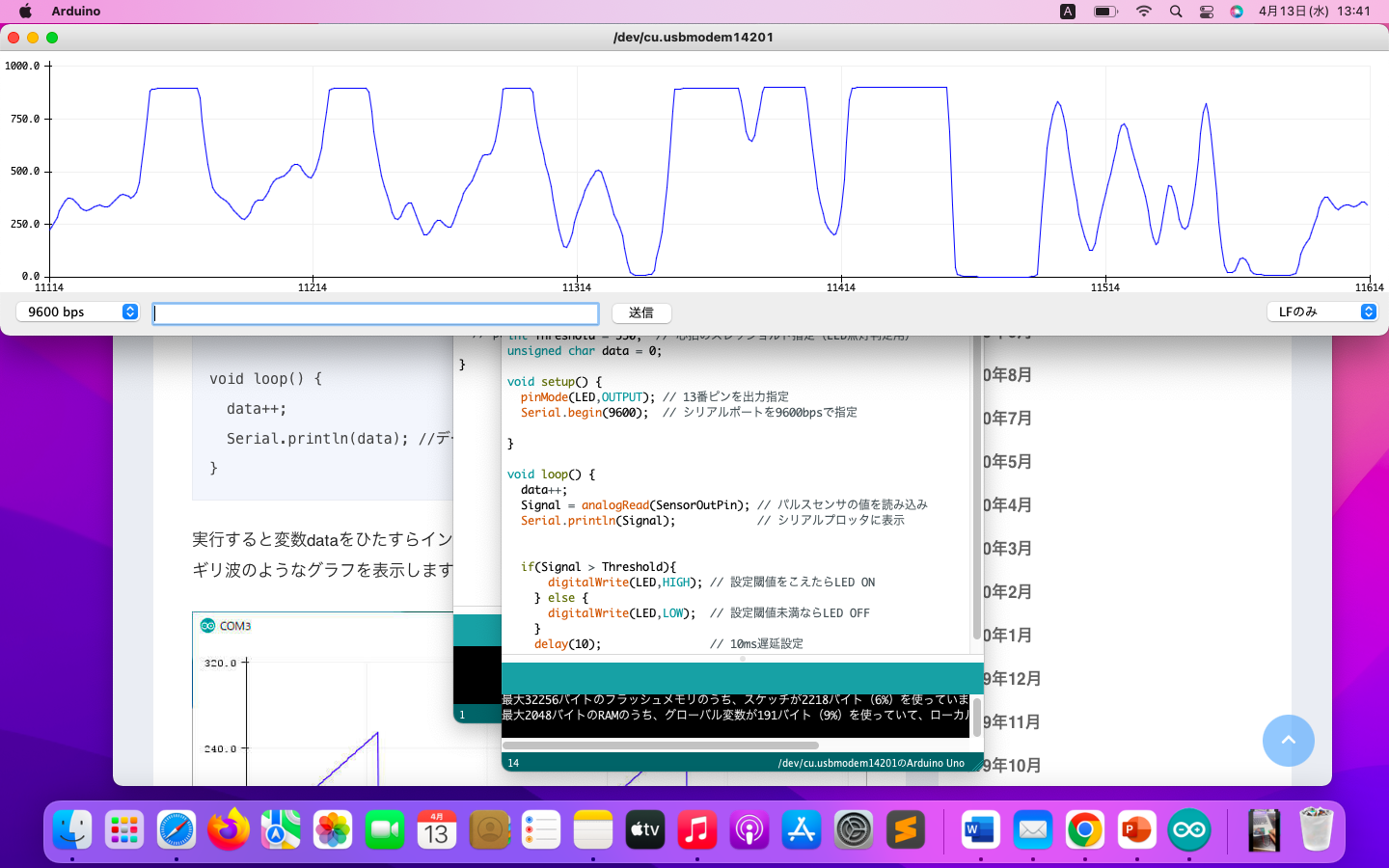1389x868 pixels.
Task: Open Microsoft Word from the Dock
Action: click(x=981, y=829)
